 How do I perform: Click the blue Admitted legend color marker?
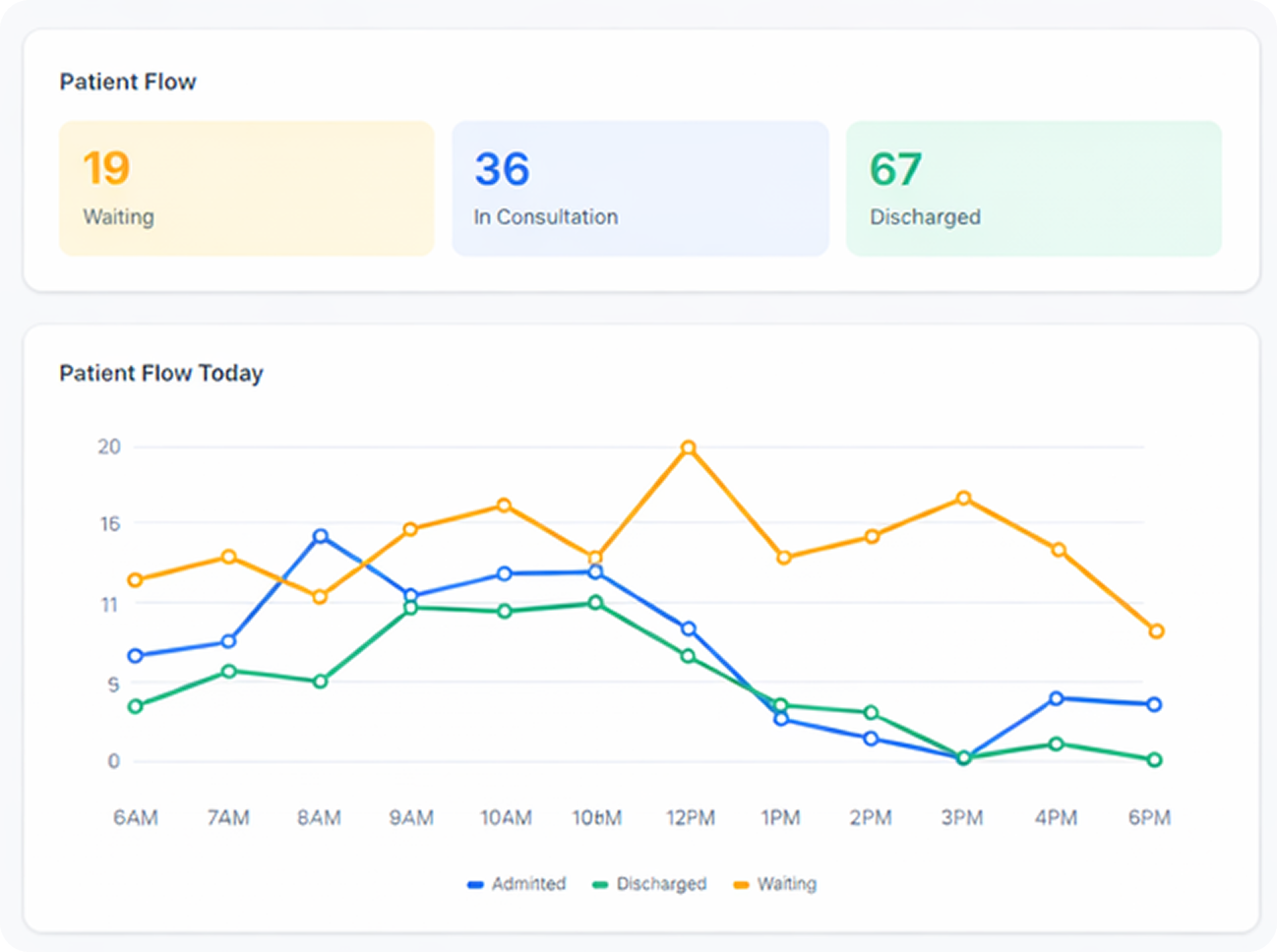coord(476,885)
